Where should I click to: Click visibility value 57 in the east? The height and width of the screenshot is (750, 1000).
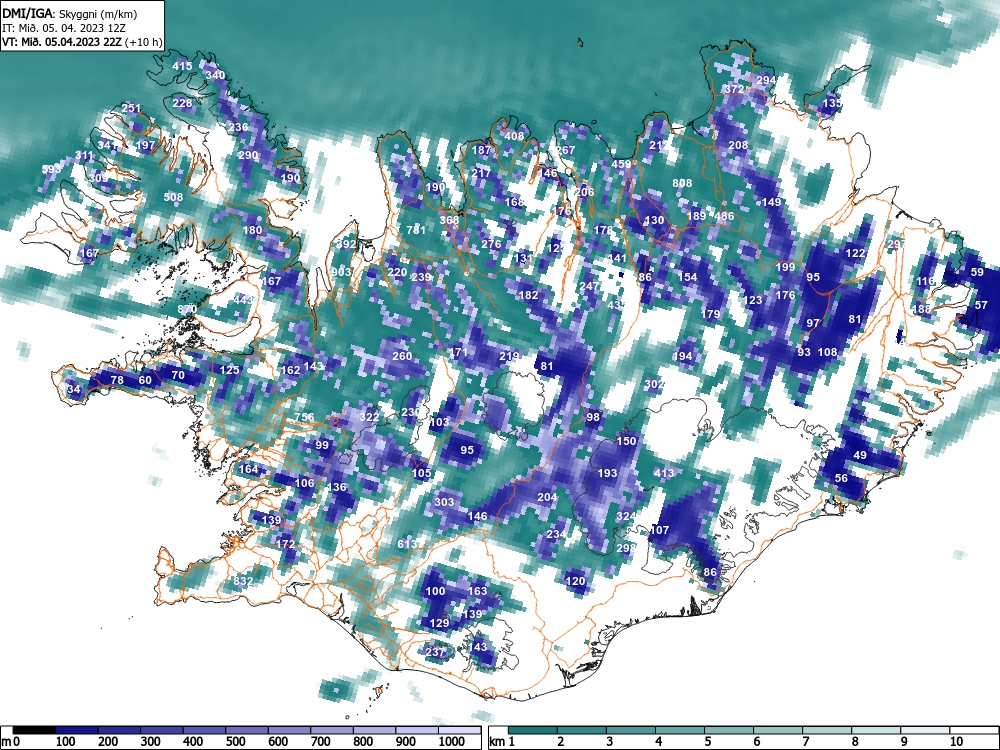[982, 306]
